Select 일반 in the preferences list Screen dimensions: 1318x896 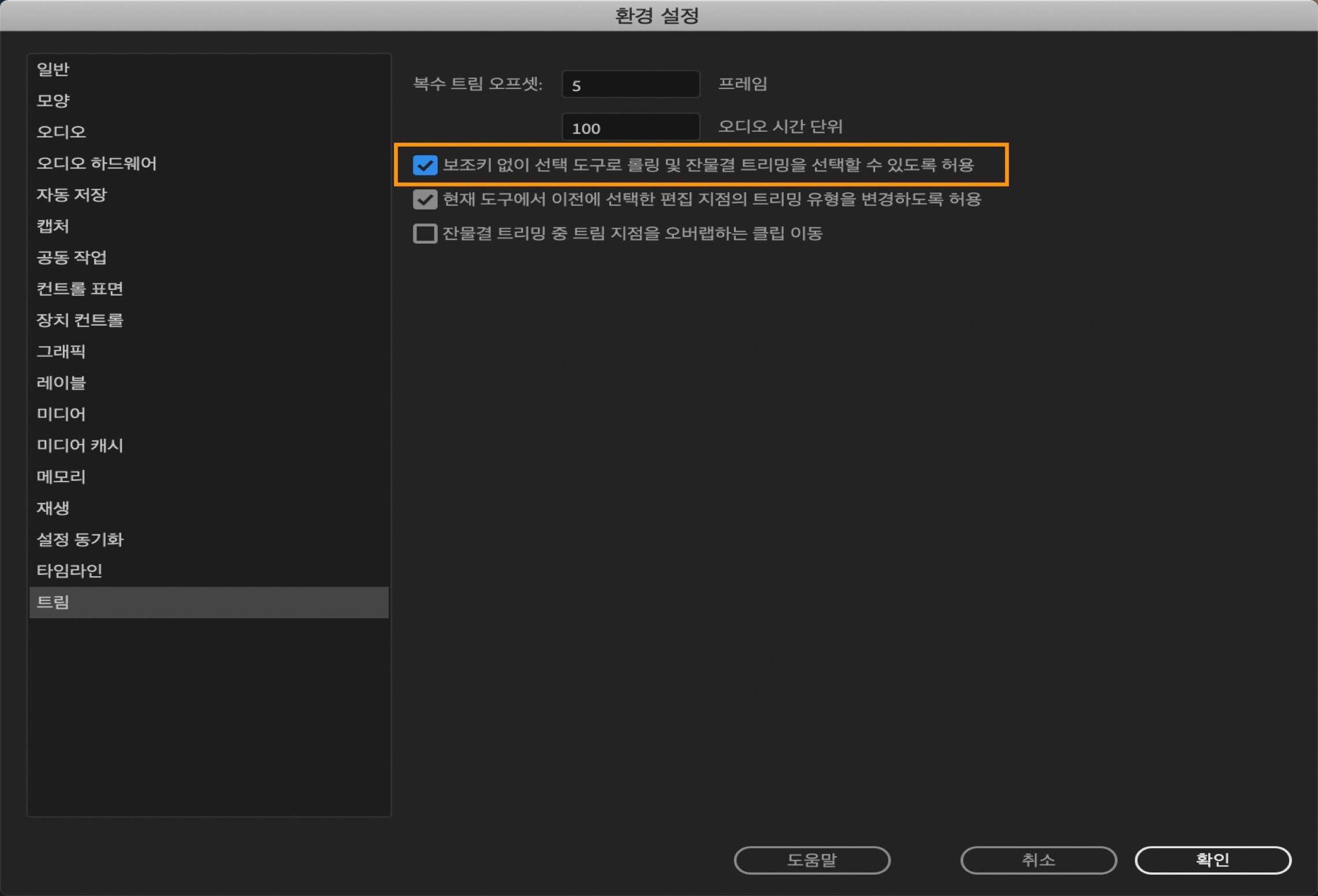(x=53, y=69)
